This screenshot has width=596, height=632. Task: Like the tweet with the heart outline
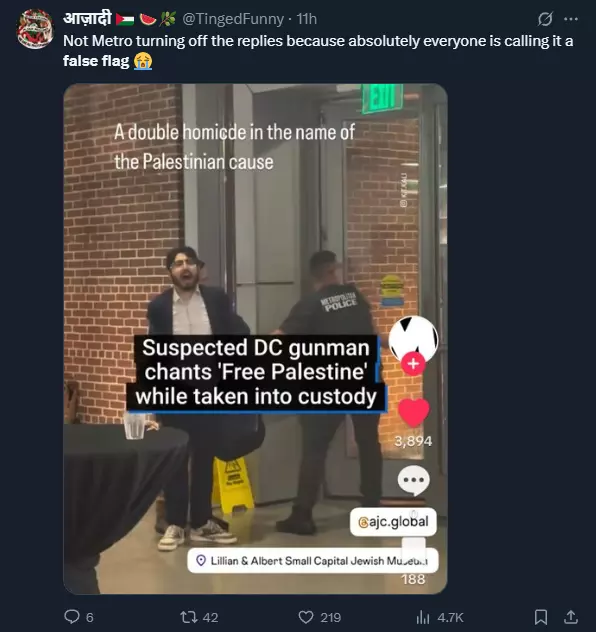click(x=306, y=617)
